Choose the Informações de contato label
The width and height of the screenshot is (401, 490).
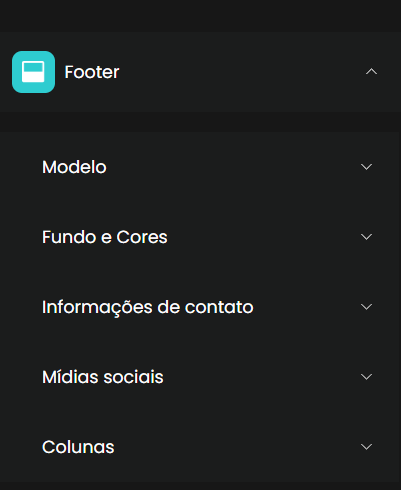tap(148, 307)
